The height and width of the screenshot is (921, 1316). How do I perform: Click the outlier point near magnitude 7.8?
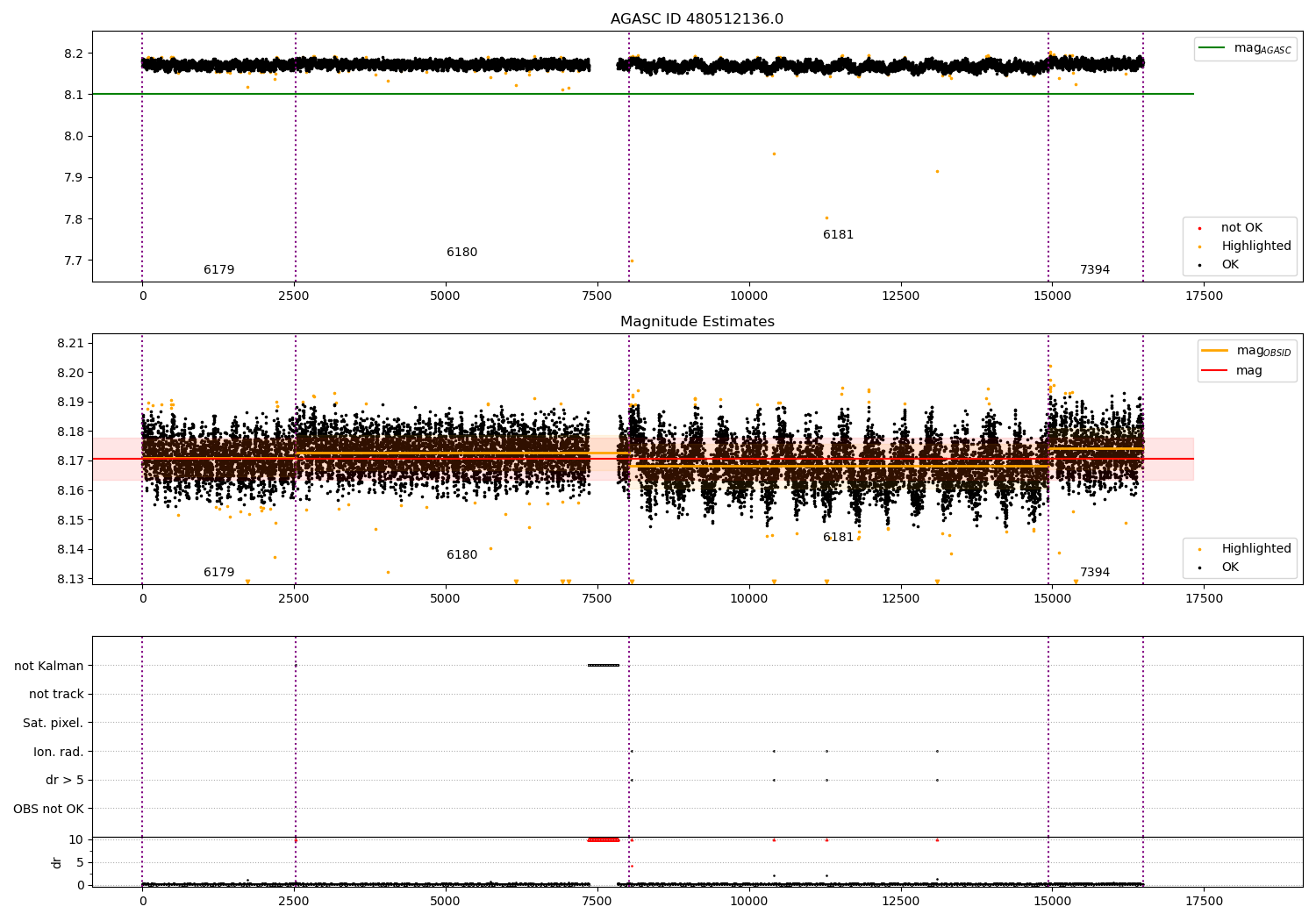[826, 218]
